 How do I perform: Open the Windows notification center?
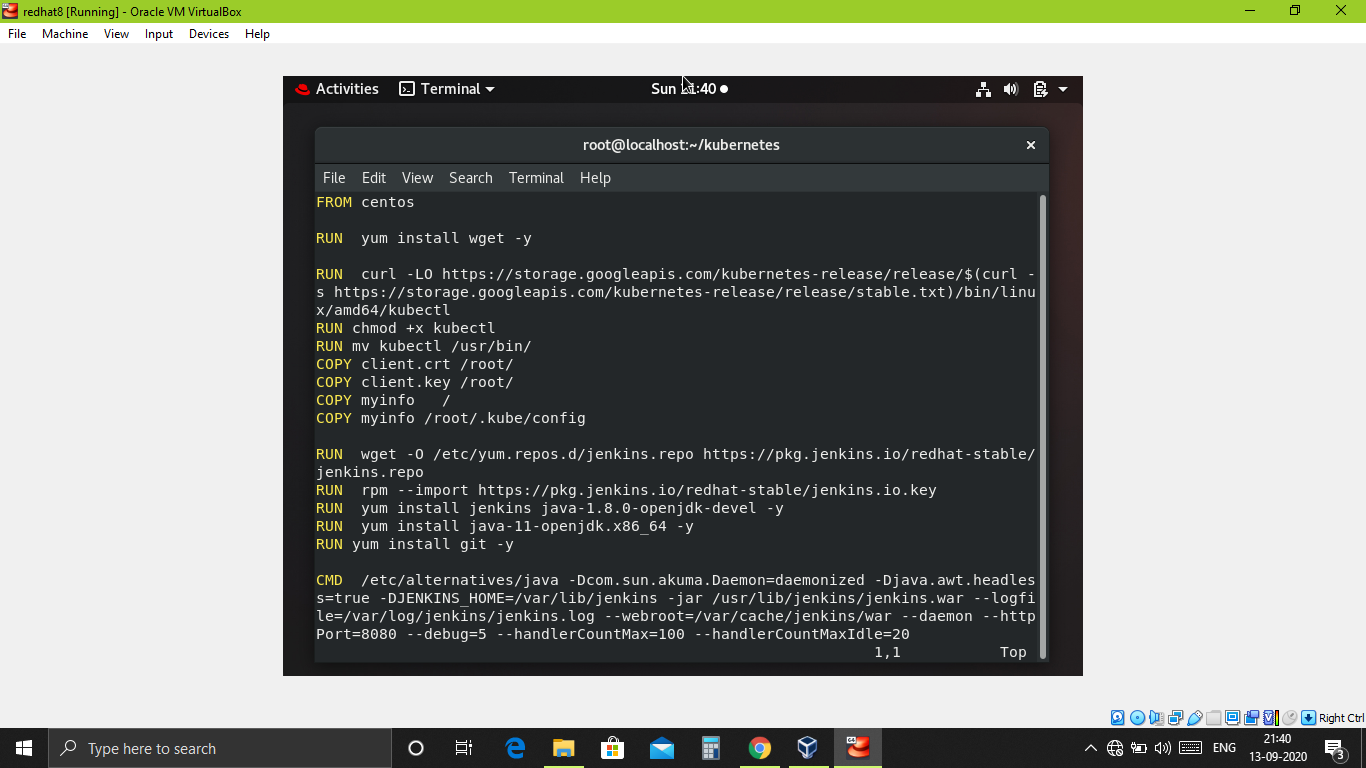(x=1334, y=748)
